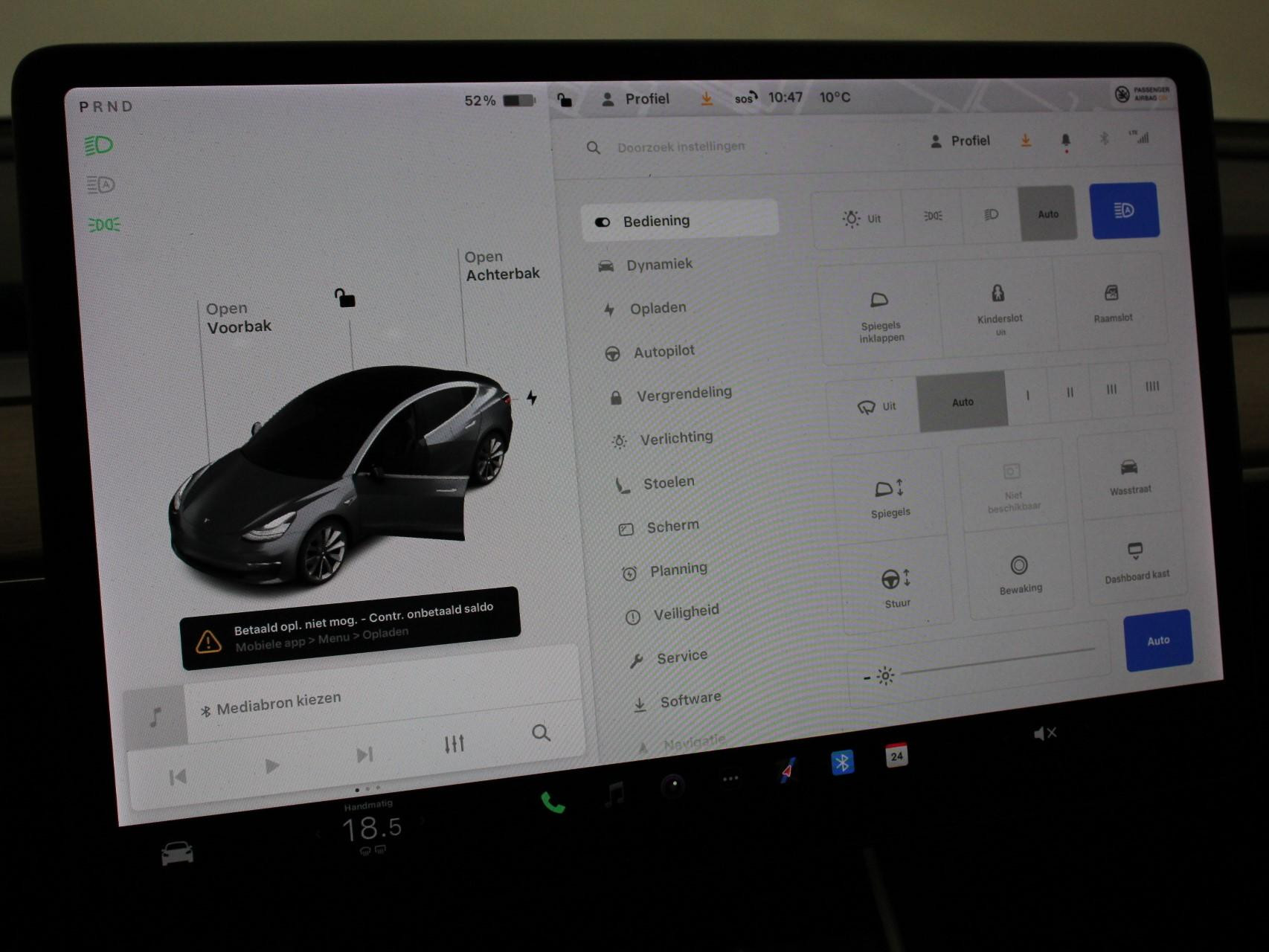This screenshot has height=952, width=1269.
Task: Open the Verlichting menu entry
Action: click(662, 438)
